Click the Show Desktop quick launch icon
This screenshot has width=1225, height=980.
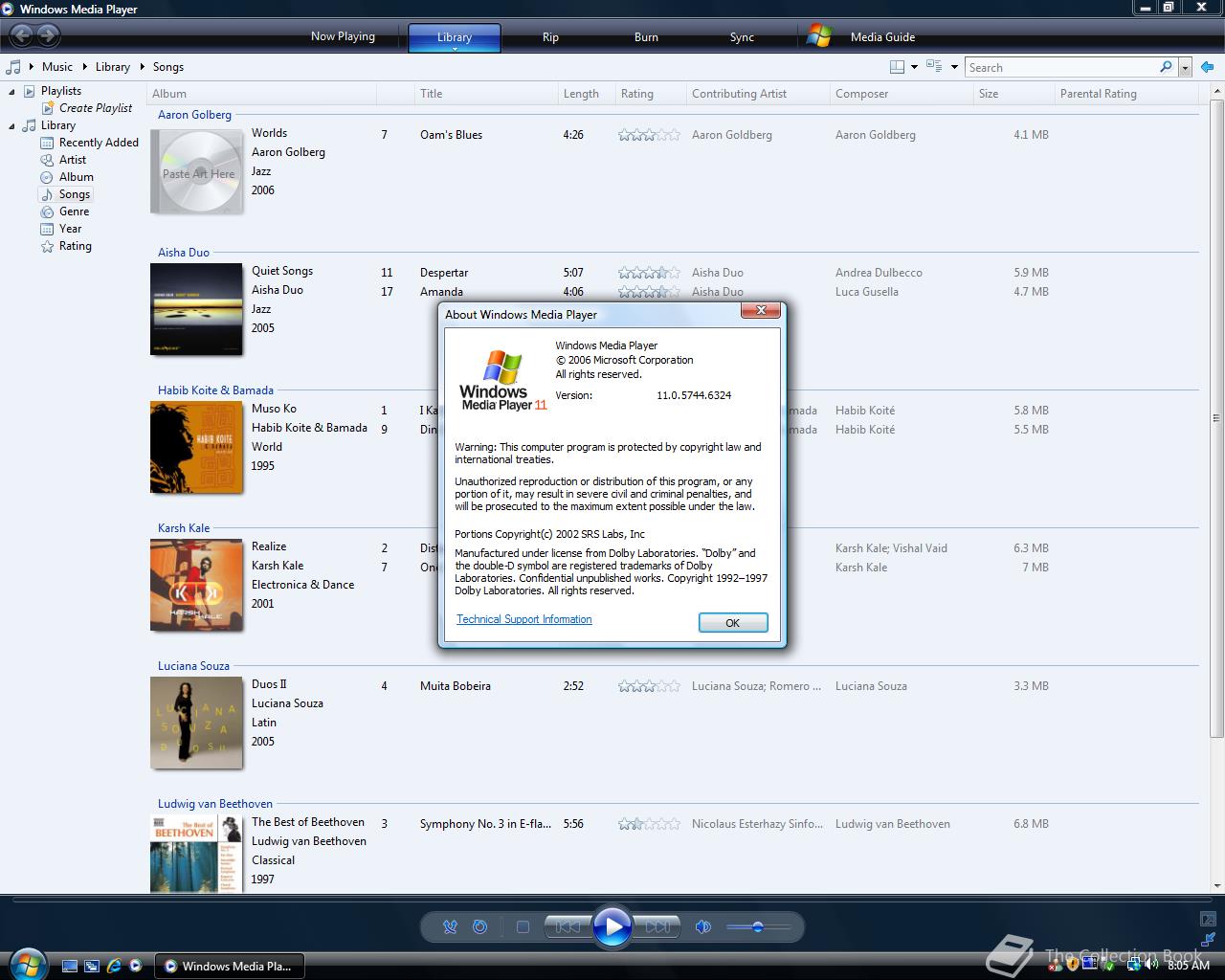tap(69, 967)
